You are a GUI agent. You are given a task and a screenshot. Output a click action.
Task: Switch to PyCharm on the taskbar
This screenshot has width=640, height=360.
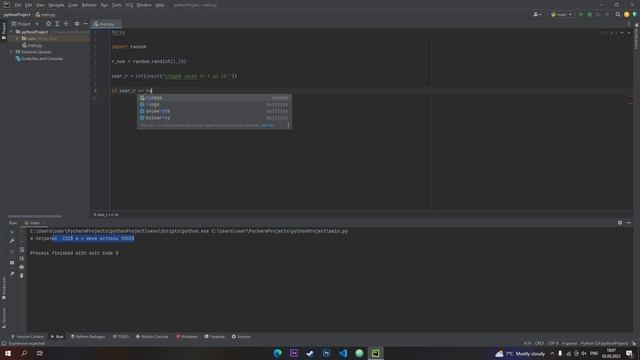coord(375,353)
